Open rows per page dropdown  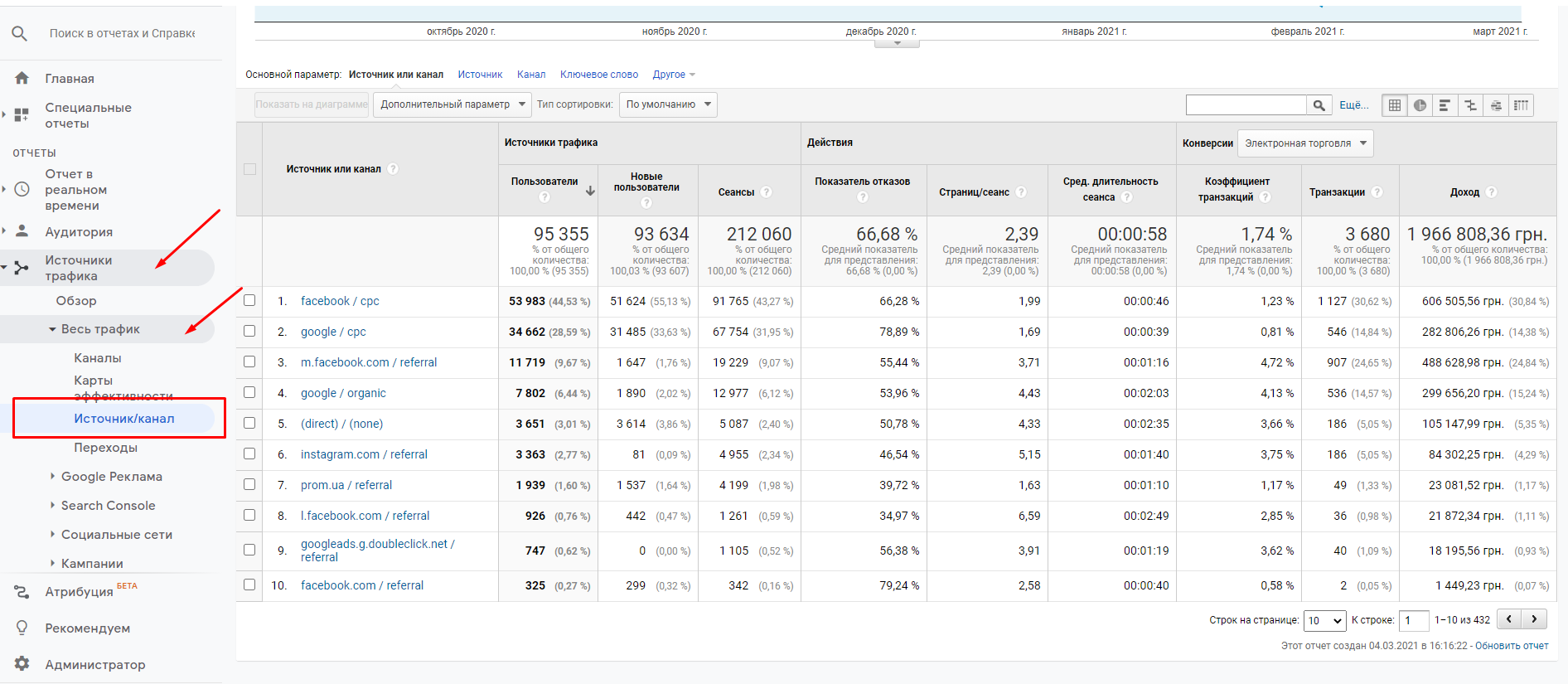[x=1324, y=620]
